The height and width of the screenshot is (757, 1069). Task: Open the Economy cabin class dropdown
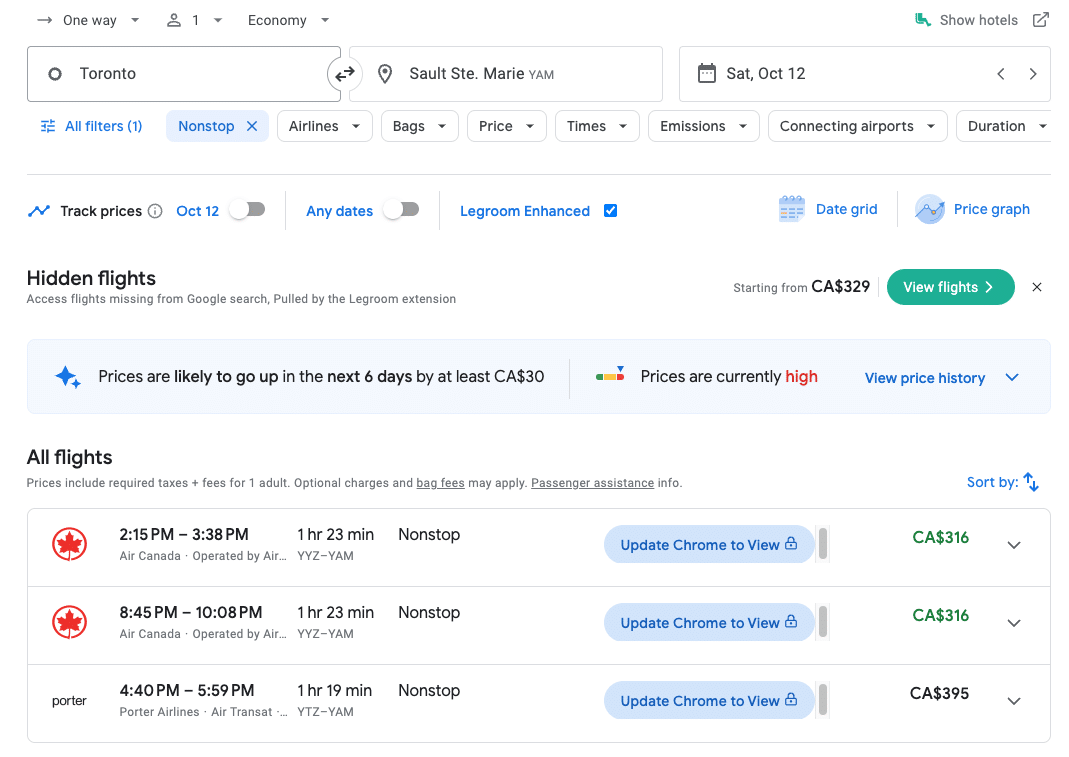coord(288,20)
